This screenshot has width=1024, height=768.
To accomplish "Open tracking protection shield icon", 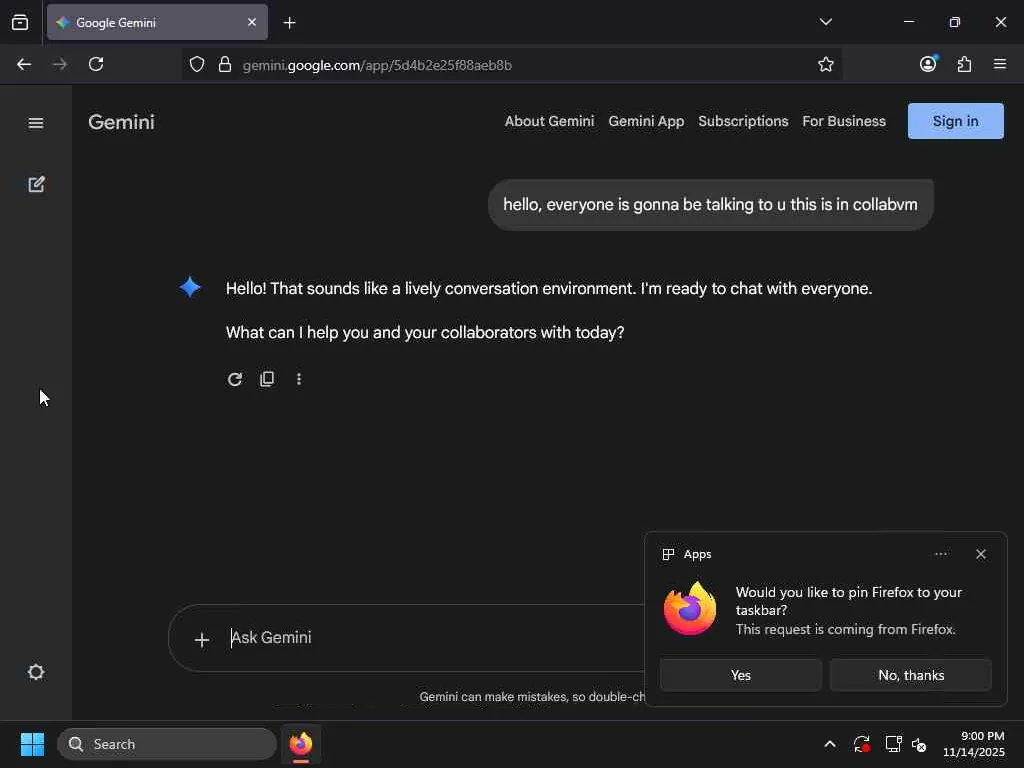I will [197, 65].
